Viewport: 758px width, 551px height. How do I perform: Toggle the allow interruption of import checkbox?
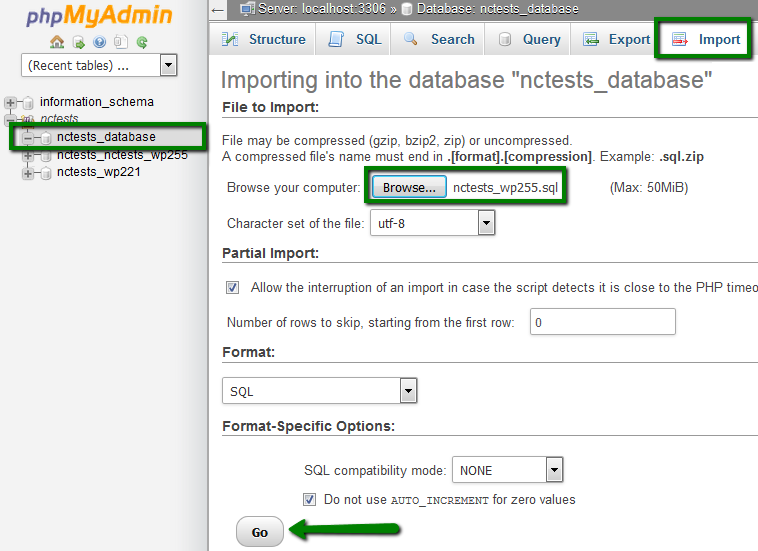tap(233, 287)
